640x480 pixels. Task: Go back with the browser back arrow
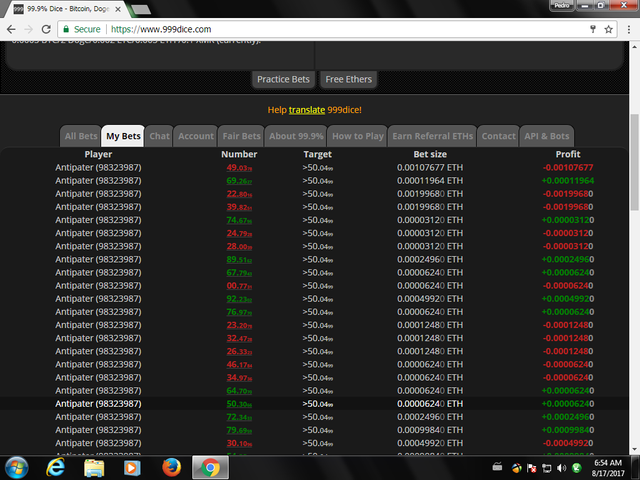tap(11, 29)
